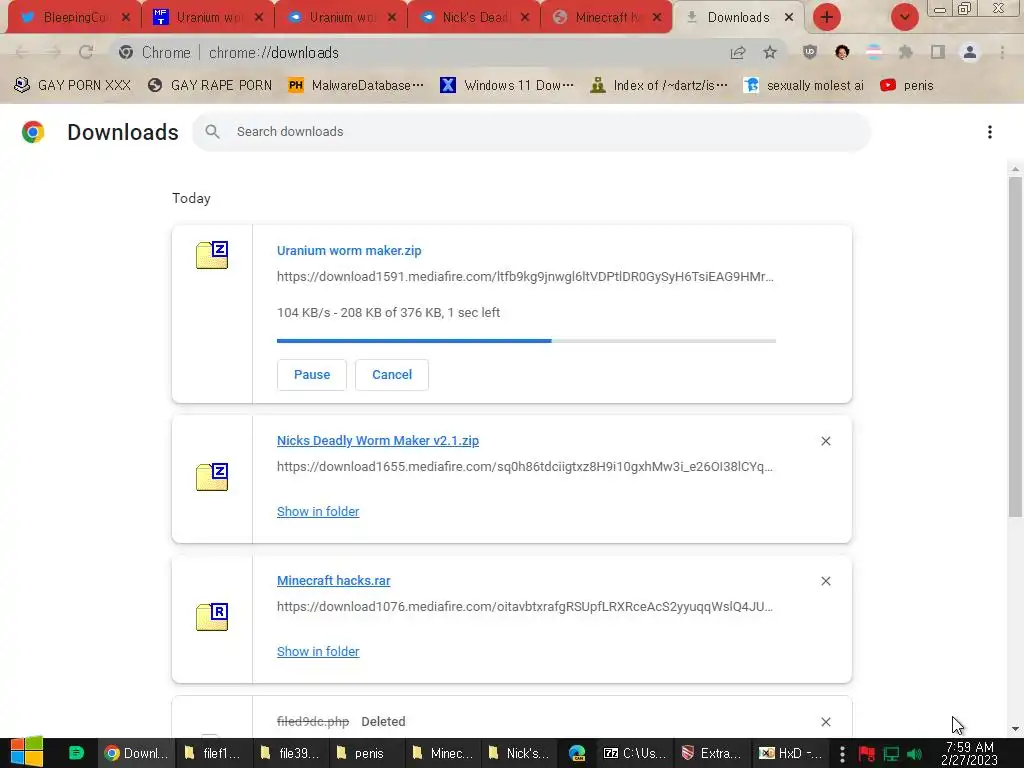Show Nicks Deadly Worm Maker in folder
The height and width of the screenshot is (768, 1024).
[318, 512]
